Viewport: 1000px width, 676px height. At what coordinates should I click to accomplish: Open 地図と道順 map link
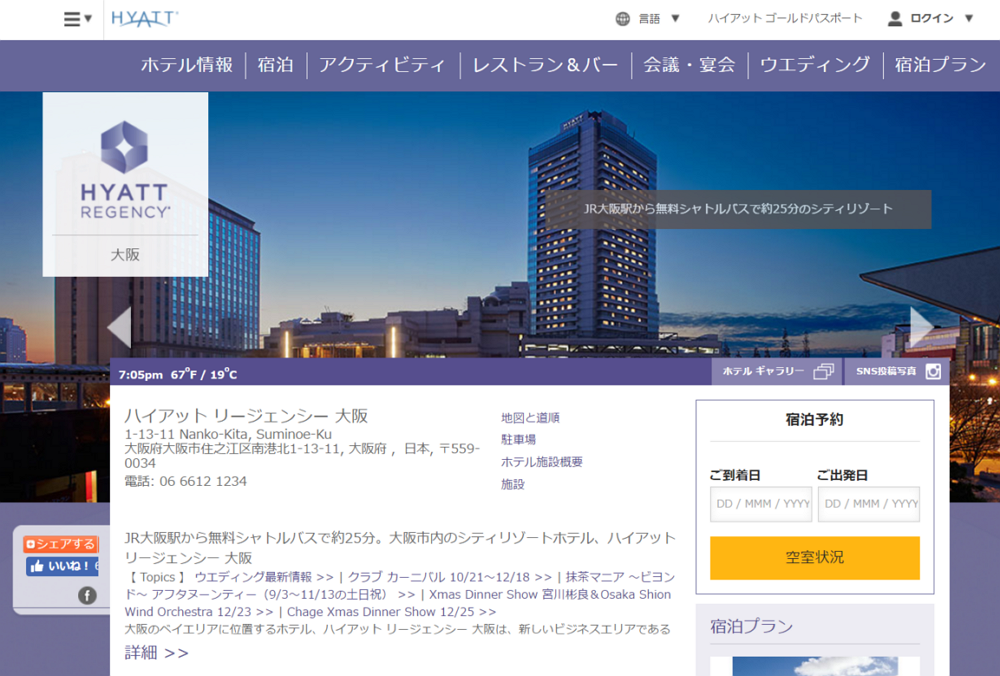[x=530, y=418]
